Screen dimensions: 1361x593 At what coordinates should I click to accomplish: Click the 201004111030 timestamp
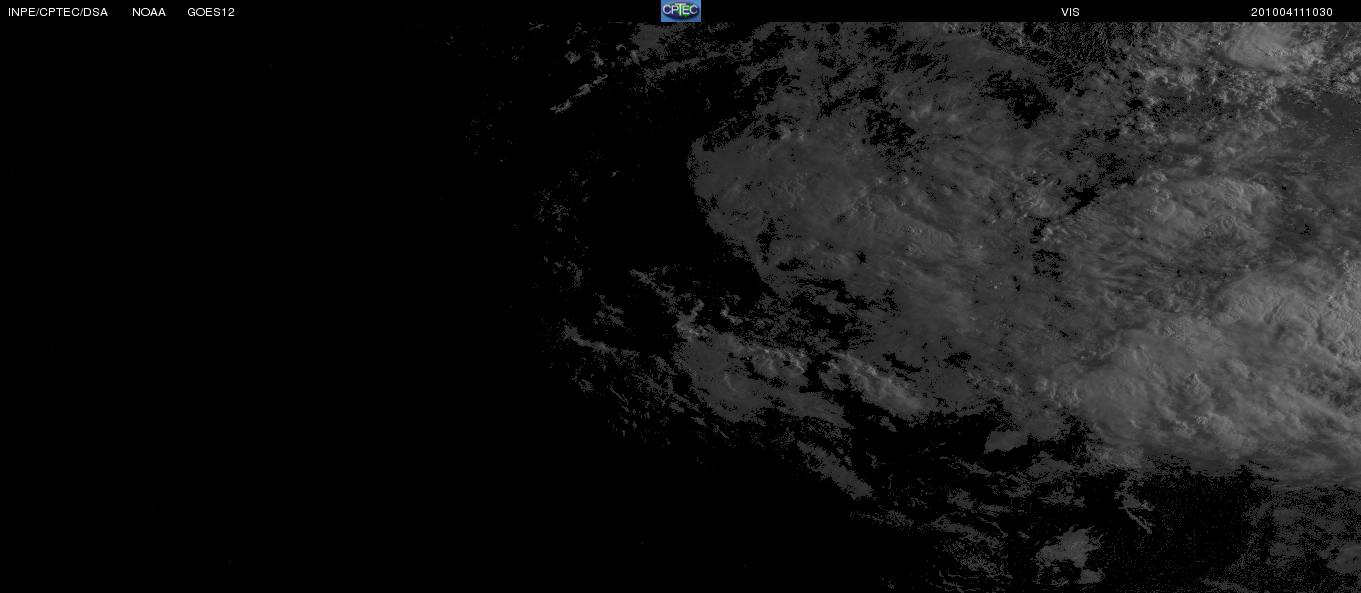[1292, 12]
